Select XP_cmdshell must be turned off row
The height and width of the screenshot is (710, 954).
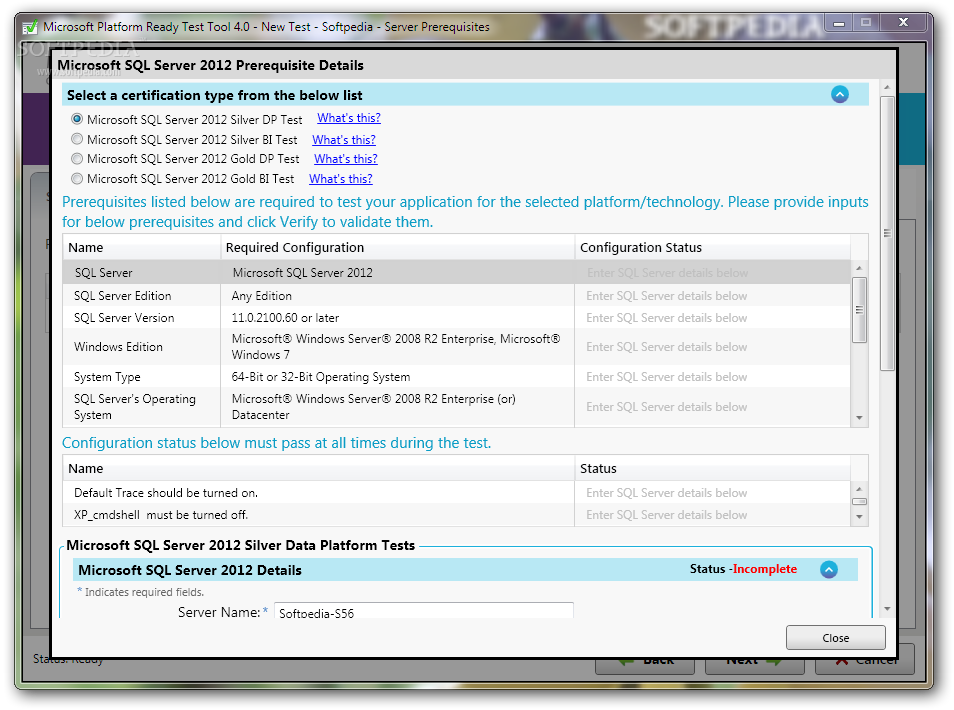[456, 515]
